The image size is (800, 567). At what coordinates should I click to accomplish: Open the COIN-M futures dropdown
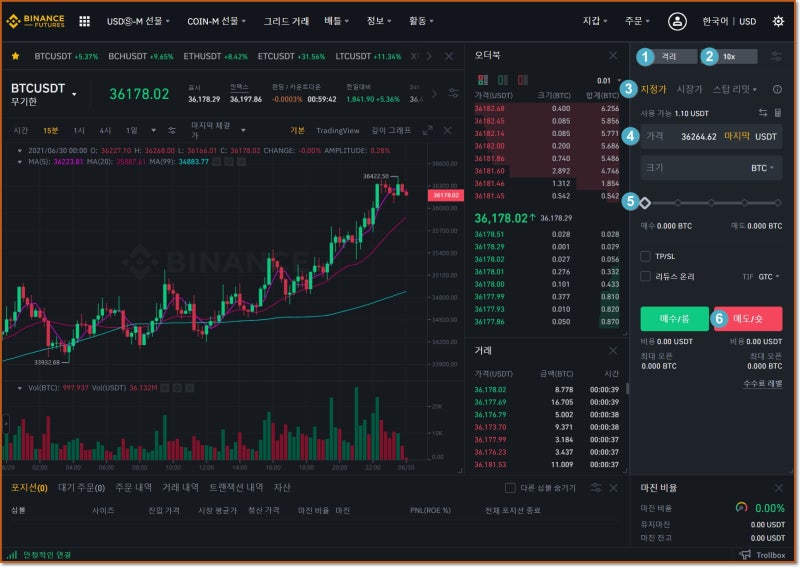pyautogui.click(x=216, y=21)
